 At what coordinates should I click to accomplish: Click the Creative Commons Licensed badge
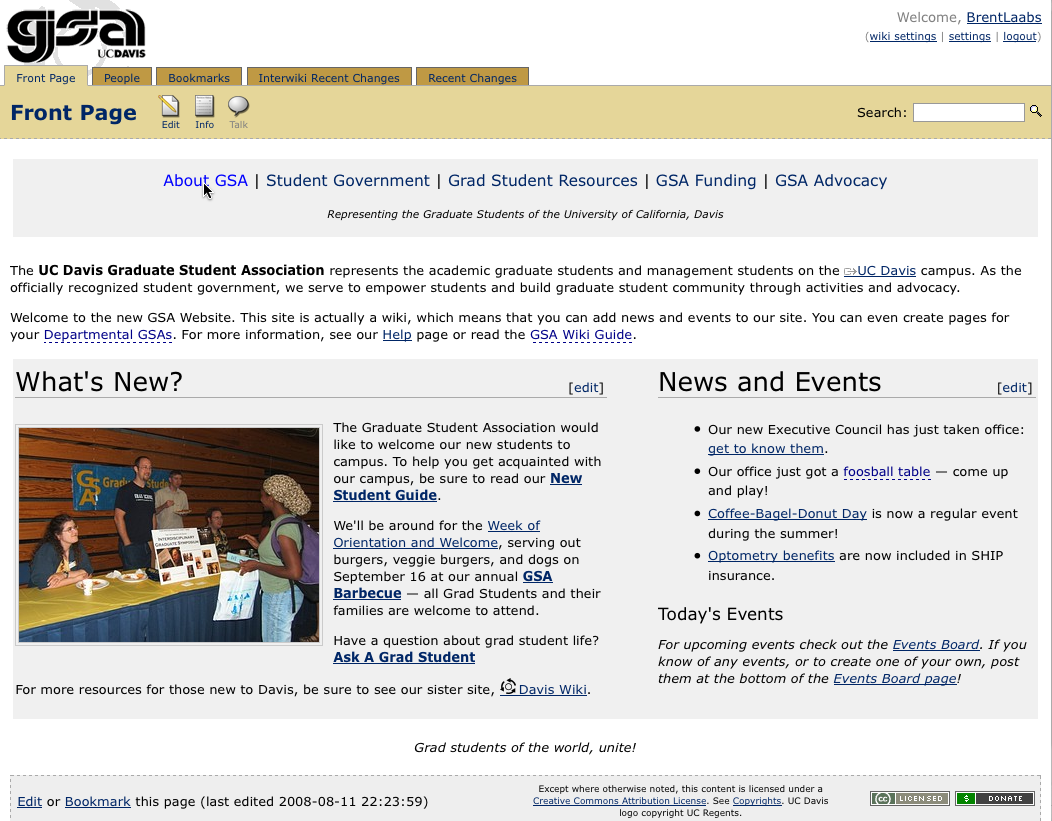point(908,798)
